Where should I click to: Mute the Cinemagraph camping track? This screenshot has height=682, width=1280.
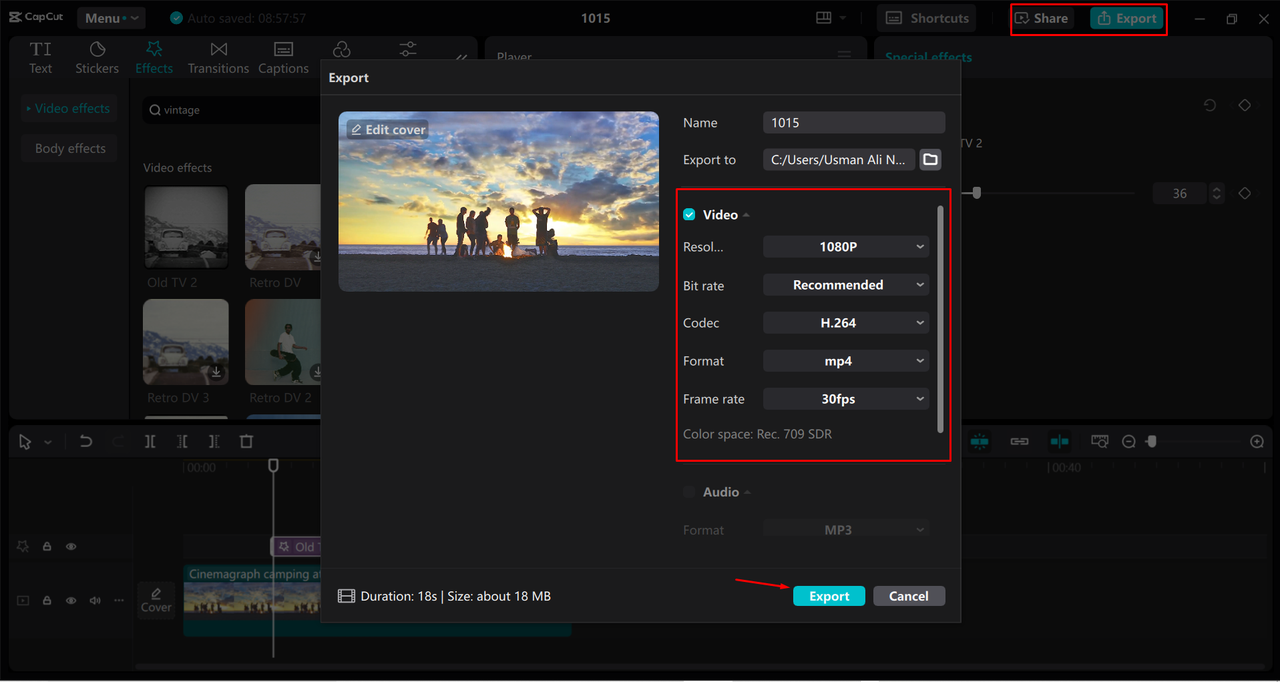point(94,600)
